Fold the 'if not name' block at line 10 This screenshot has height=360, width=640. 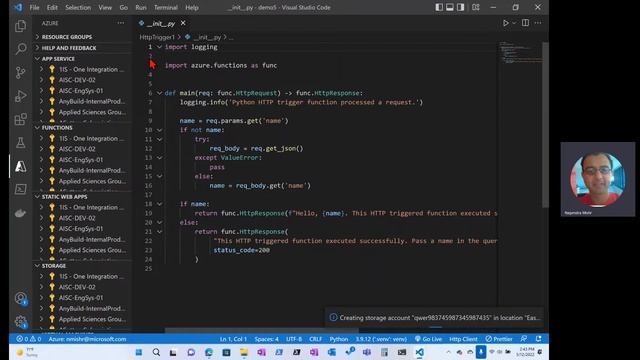pos(159,130)
